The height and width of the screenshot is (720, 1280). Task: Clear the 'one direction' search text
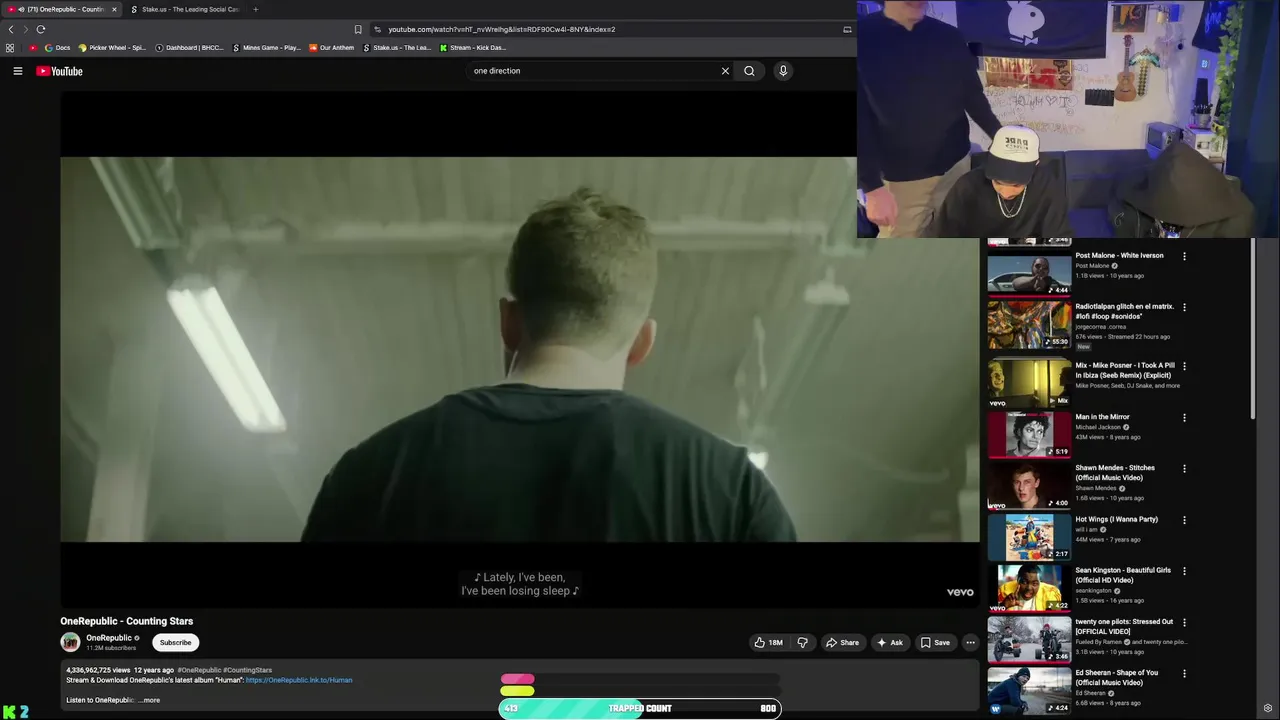click(725, 71)
